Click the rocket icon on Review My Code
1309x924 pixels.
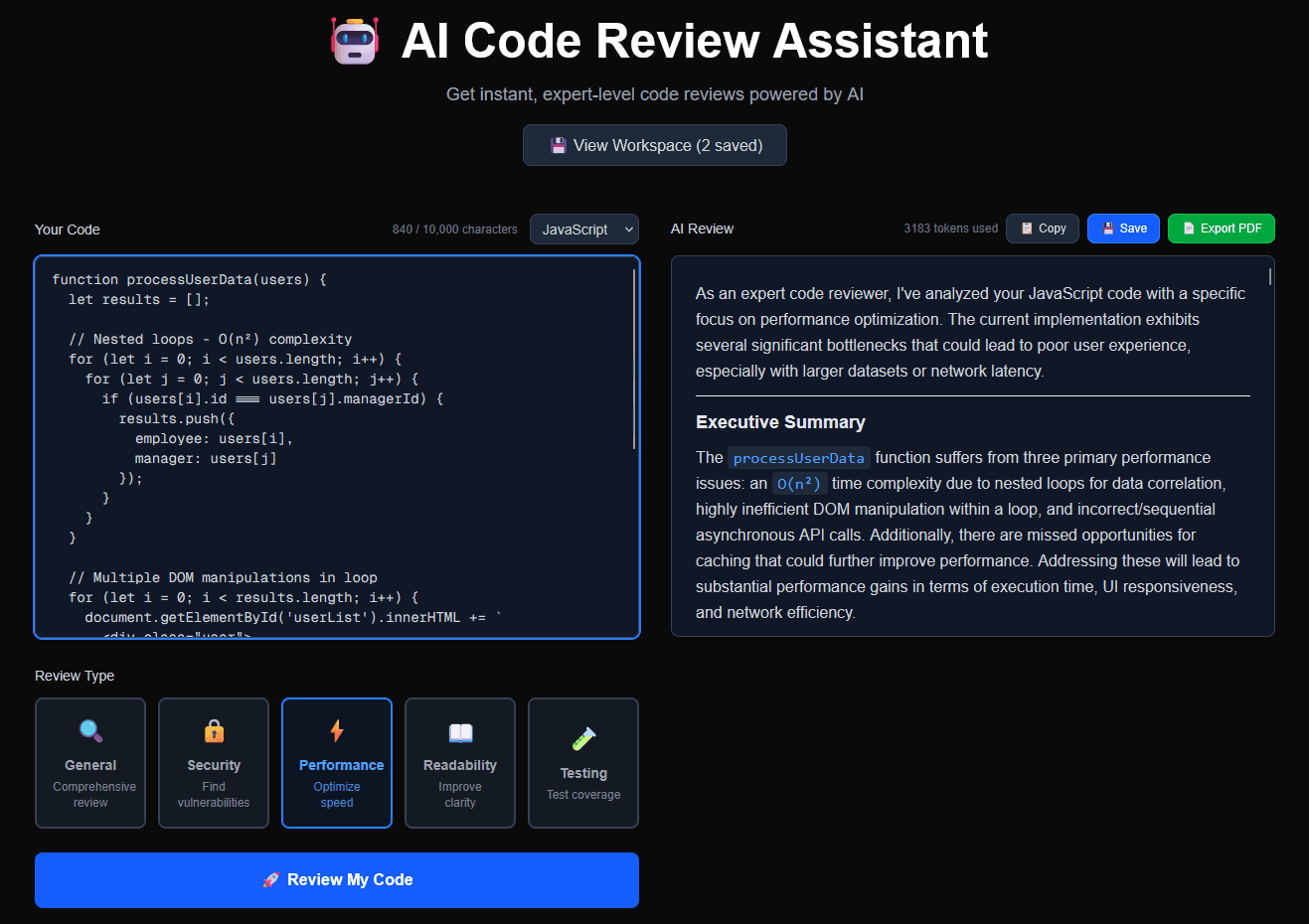pos(269,879)
